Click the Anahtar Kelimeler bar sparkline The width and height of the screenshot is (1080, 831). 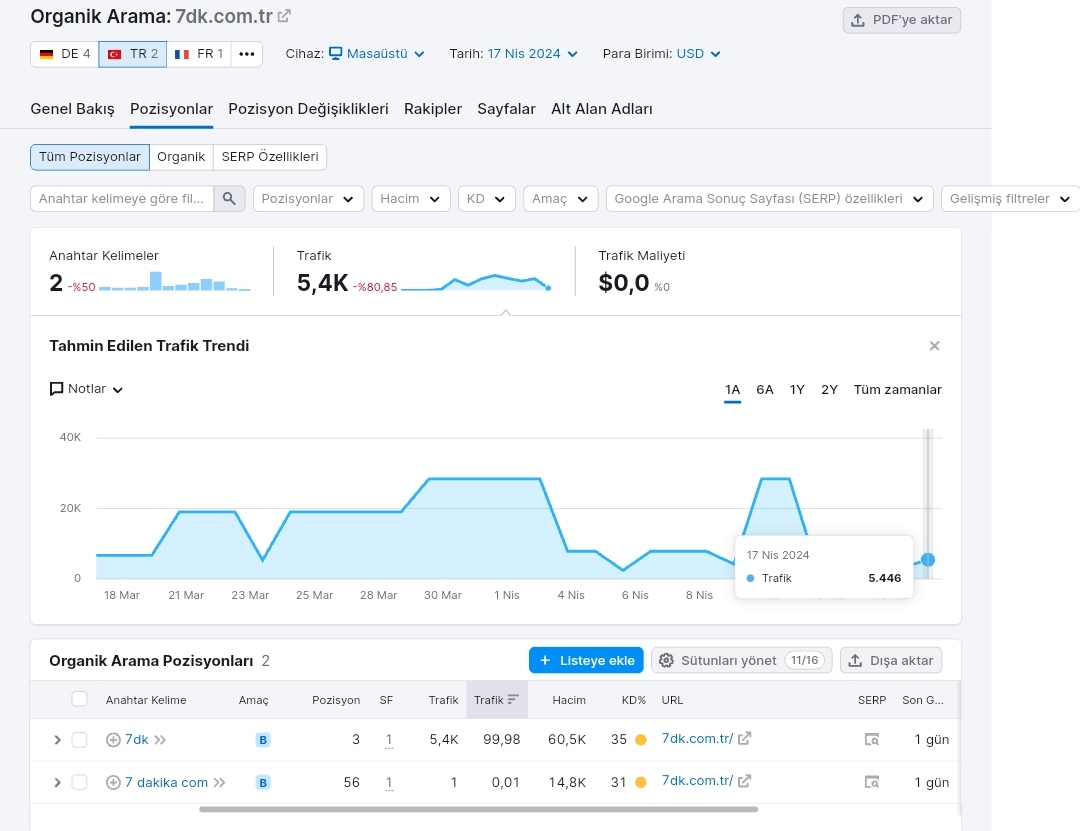tap(174, 281)
